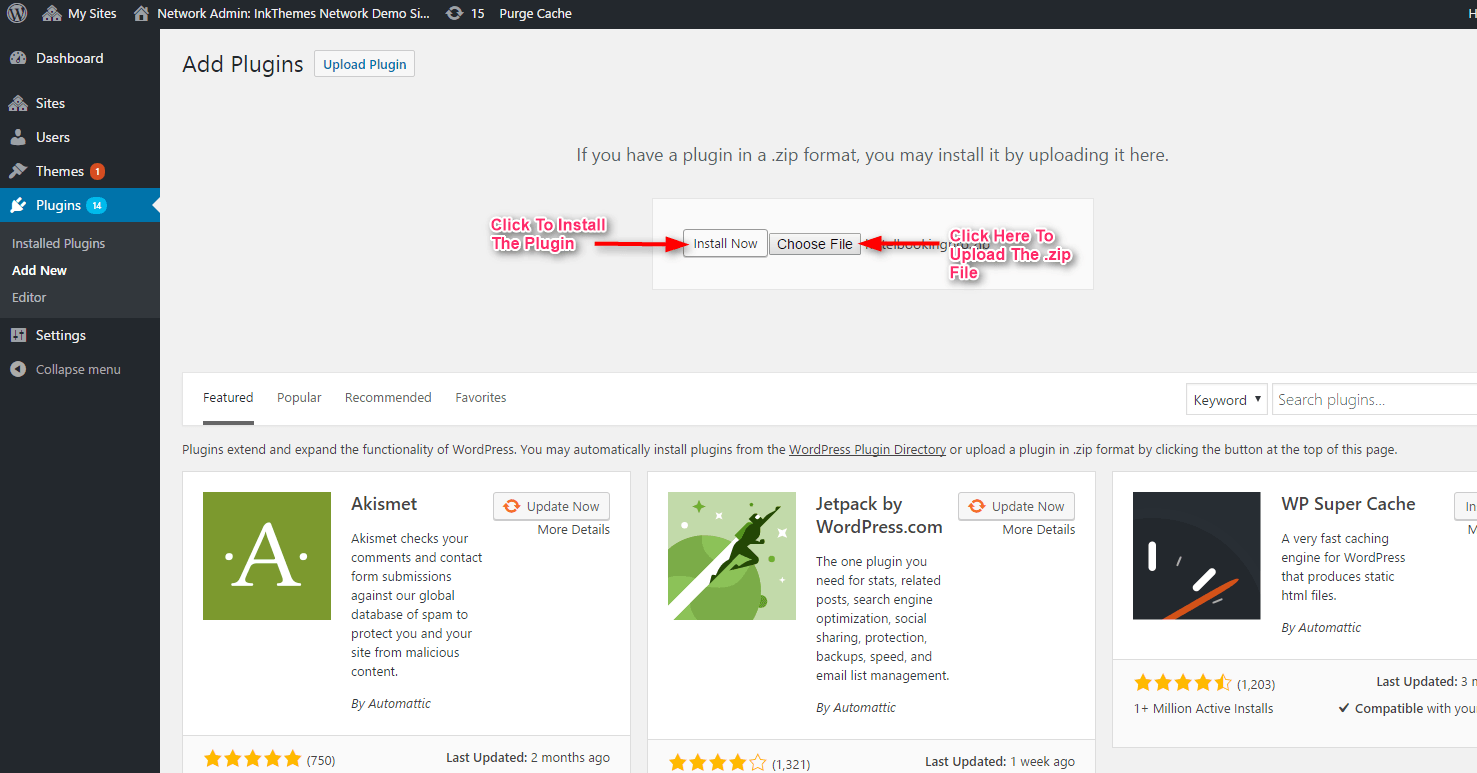This screenshot has height=773, width=1477.
Task: Collapse the sidebar menu
Action: tap(78, 369)
